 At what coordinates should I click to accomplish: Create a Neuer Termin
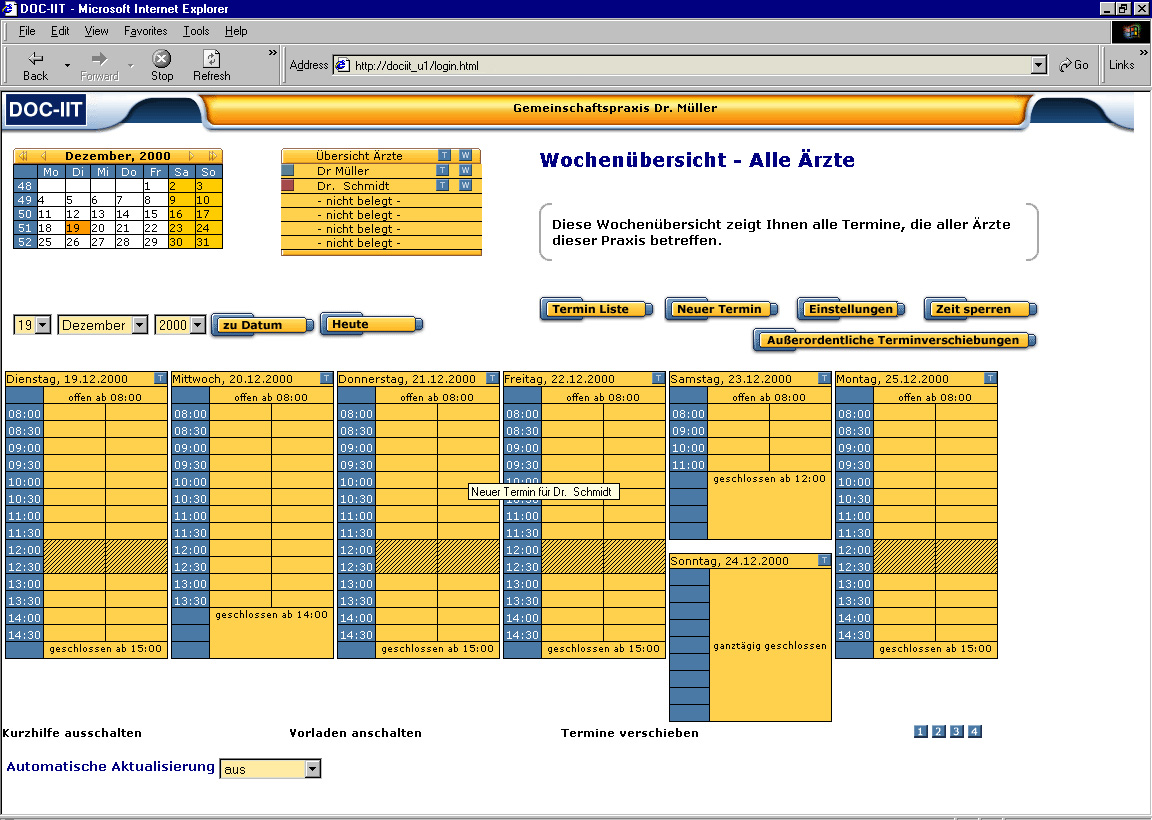721,309
